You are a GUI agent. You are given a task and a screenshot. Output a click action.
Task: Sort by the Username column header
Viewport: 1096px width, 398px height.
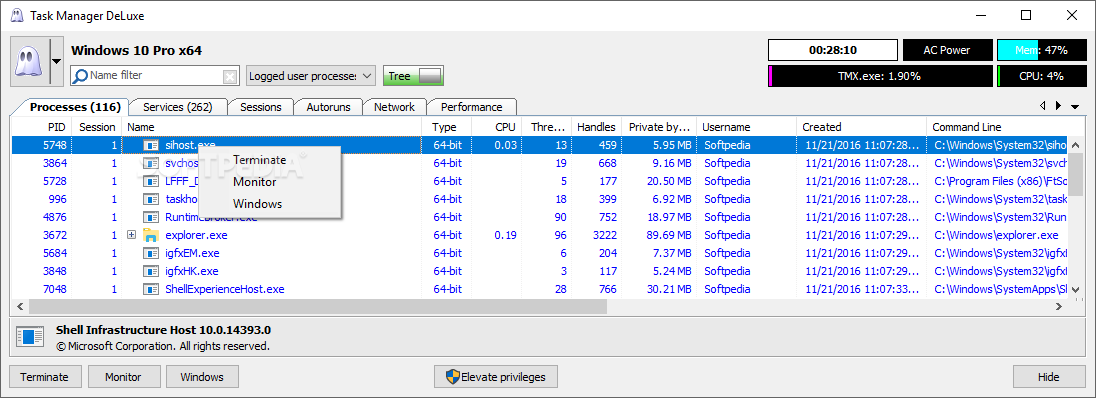(x=747, y=127)
